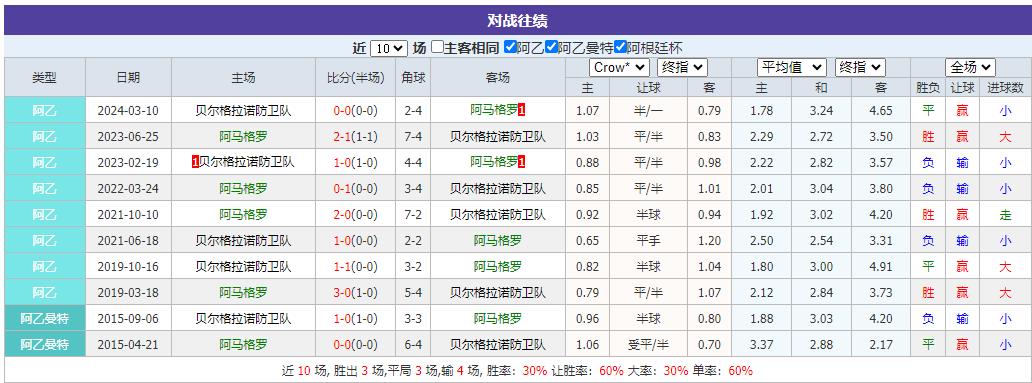Click handicap 半/一 cell

648,111
